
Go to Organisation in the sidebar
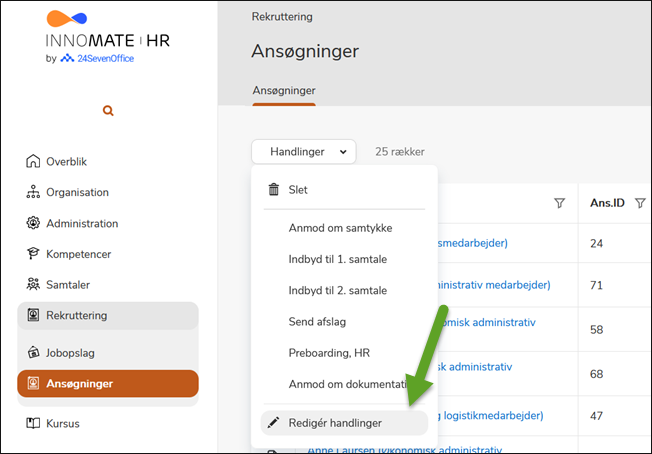click(76, 193)
